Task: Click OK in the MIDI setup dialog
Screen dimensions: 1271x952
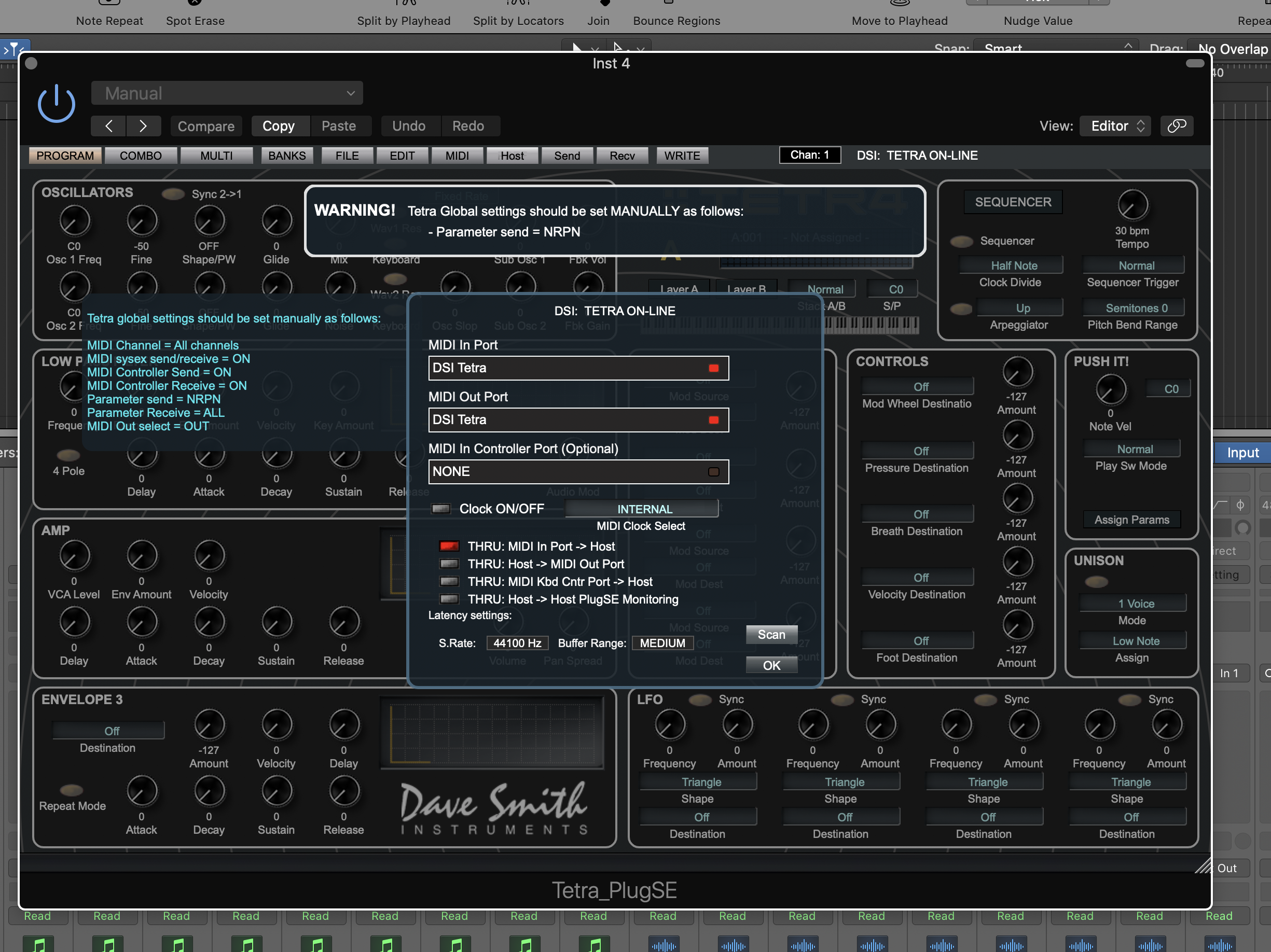Action: (x=771, y=665)
